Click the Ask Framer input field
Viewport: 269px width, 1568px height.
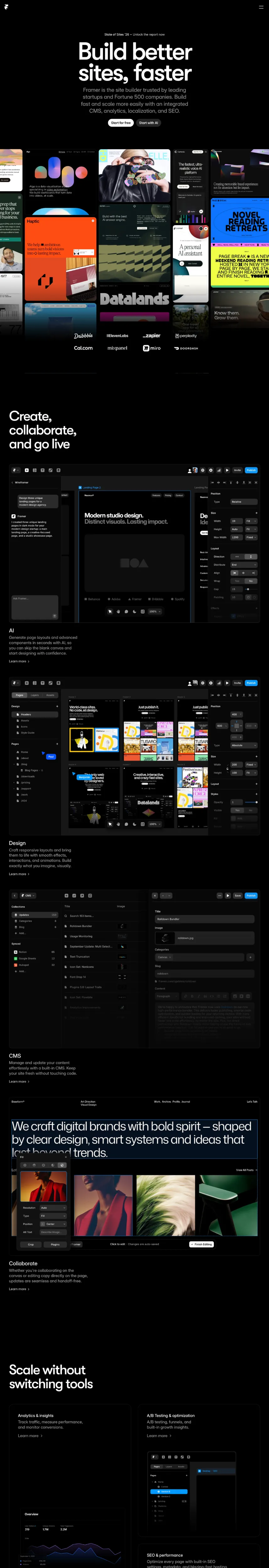pos(35,605)
